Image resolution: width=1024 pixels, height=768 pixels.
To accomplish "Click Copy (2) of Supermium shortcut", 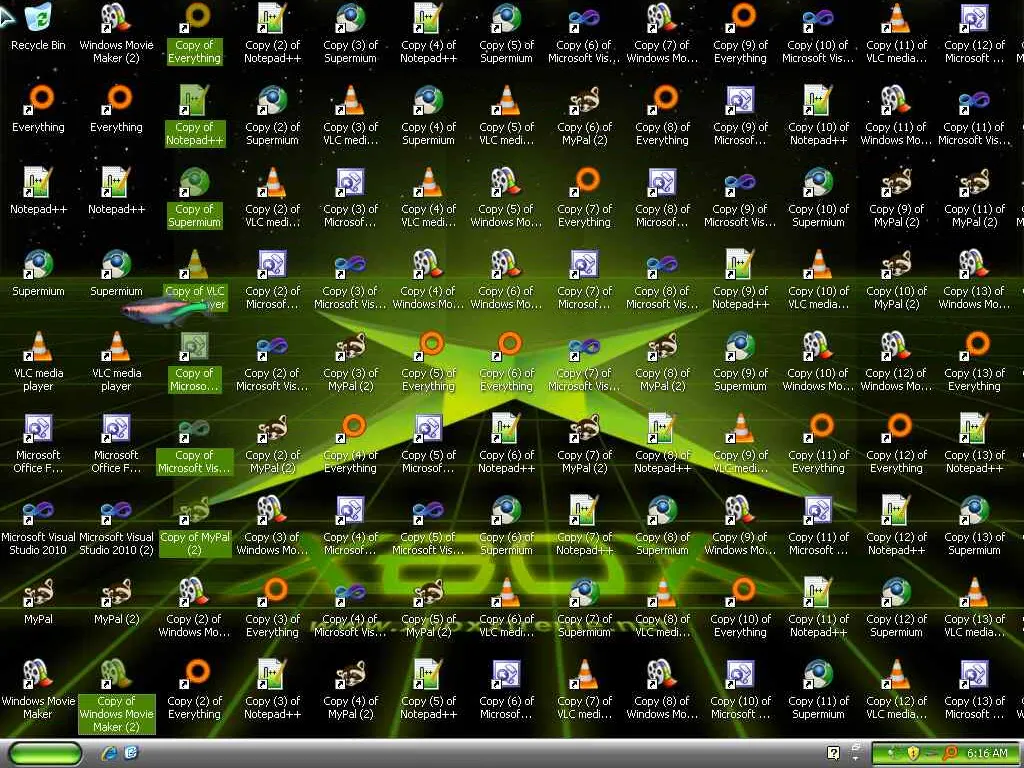I will pyautogui.click(x=272, y=115).
